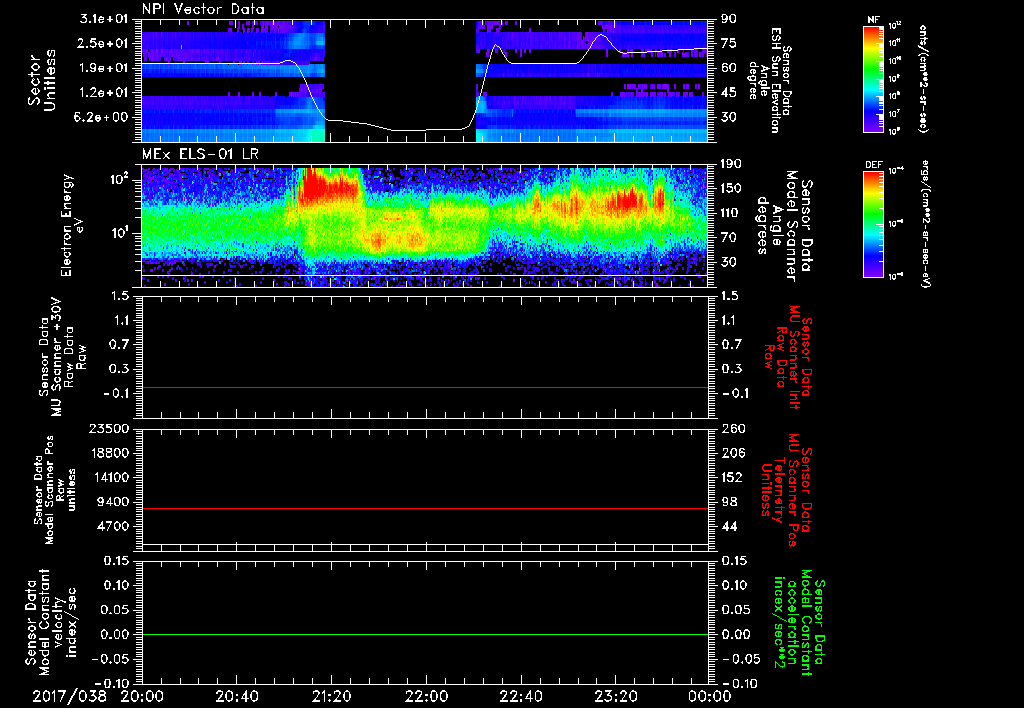Click the green zero velocity line

pyautogui.click(x=425, y=634)
